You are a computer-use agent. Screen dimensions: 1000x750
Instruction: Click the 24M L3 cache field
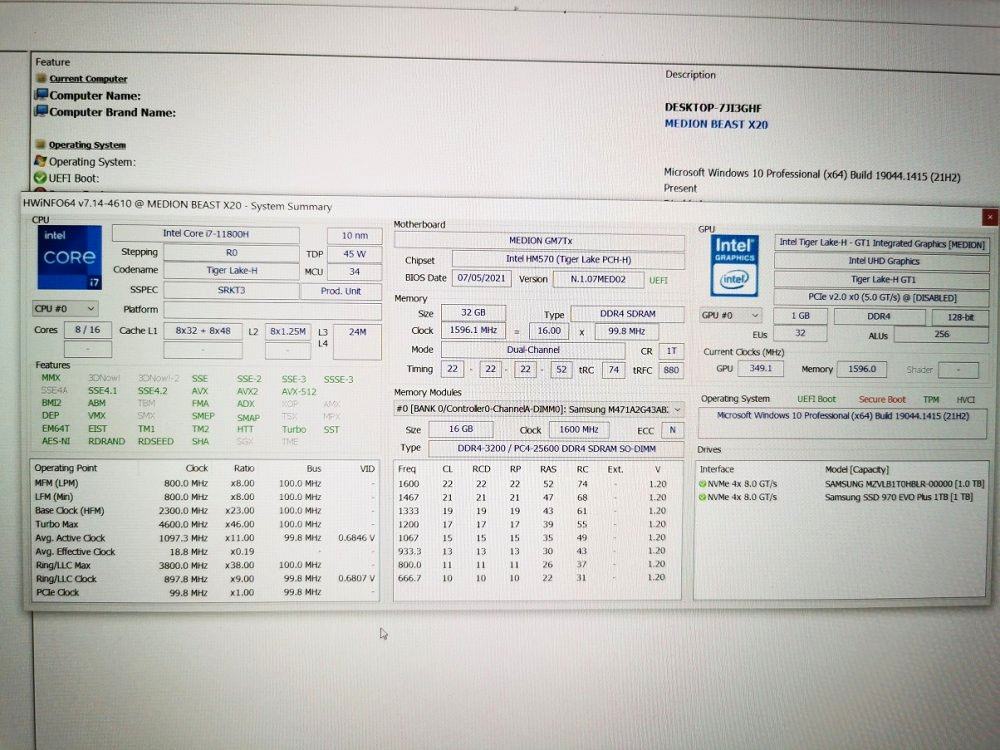357,341
